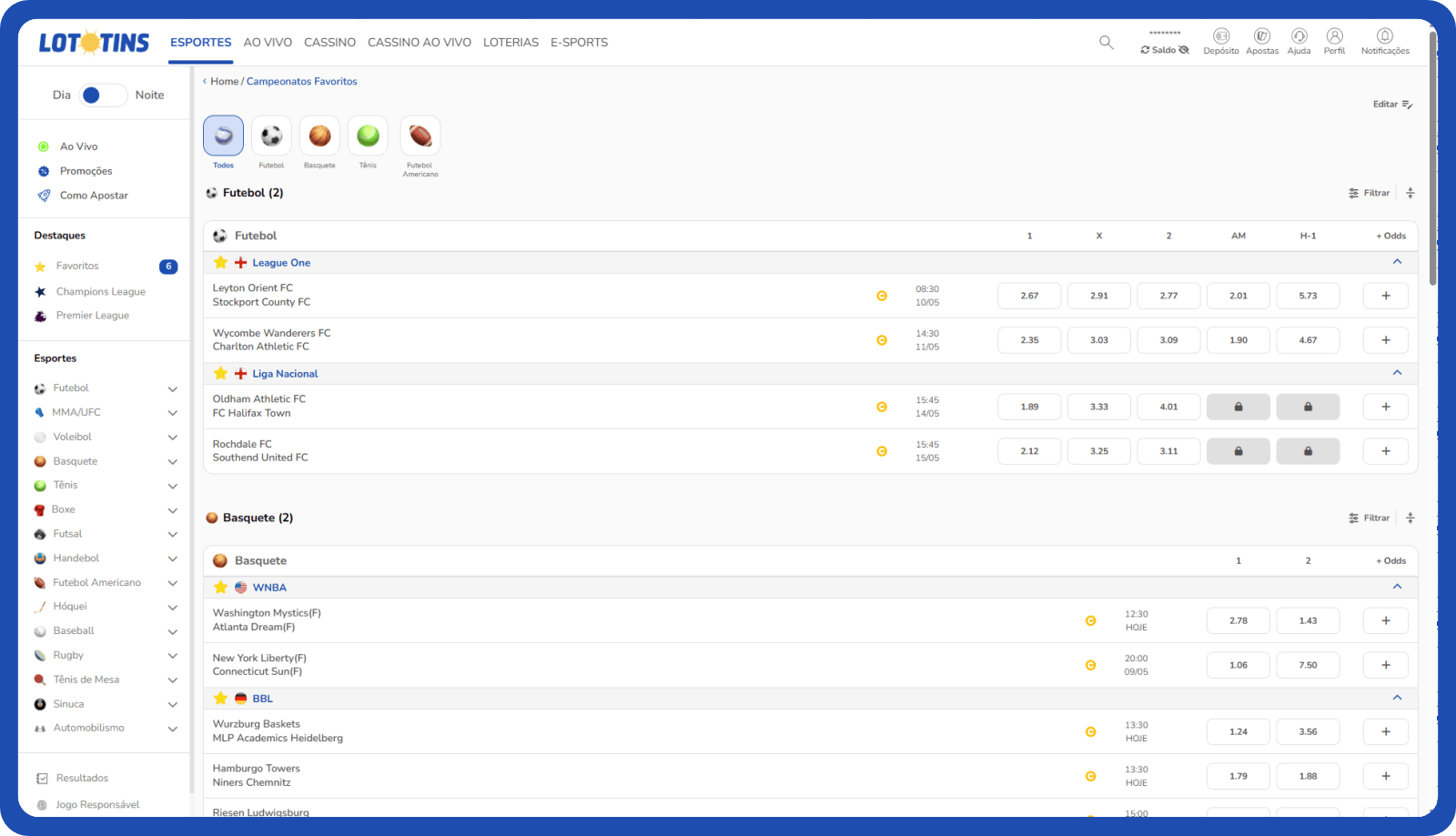
Task: Expand the Voleibol sidebar category
Action: tap(172, 438)
